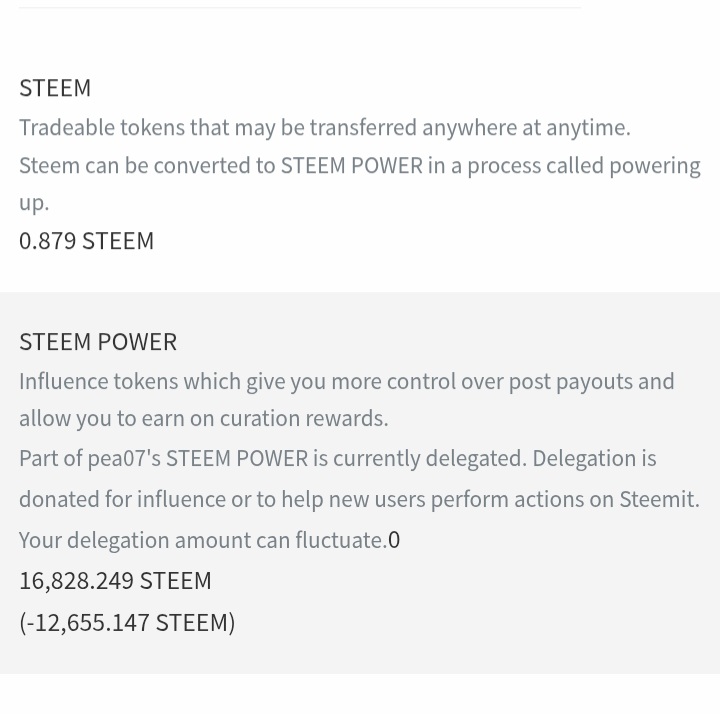Click the 'allow you to earn on curation rewards' line

pos(204,419)
